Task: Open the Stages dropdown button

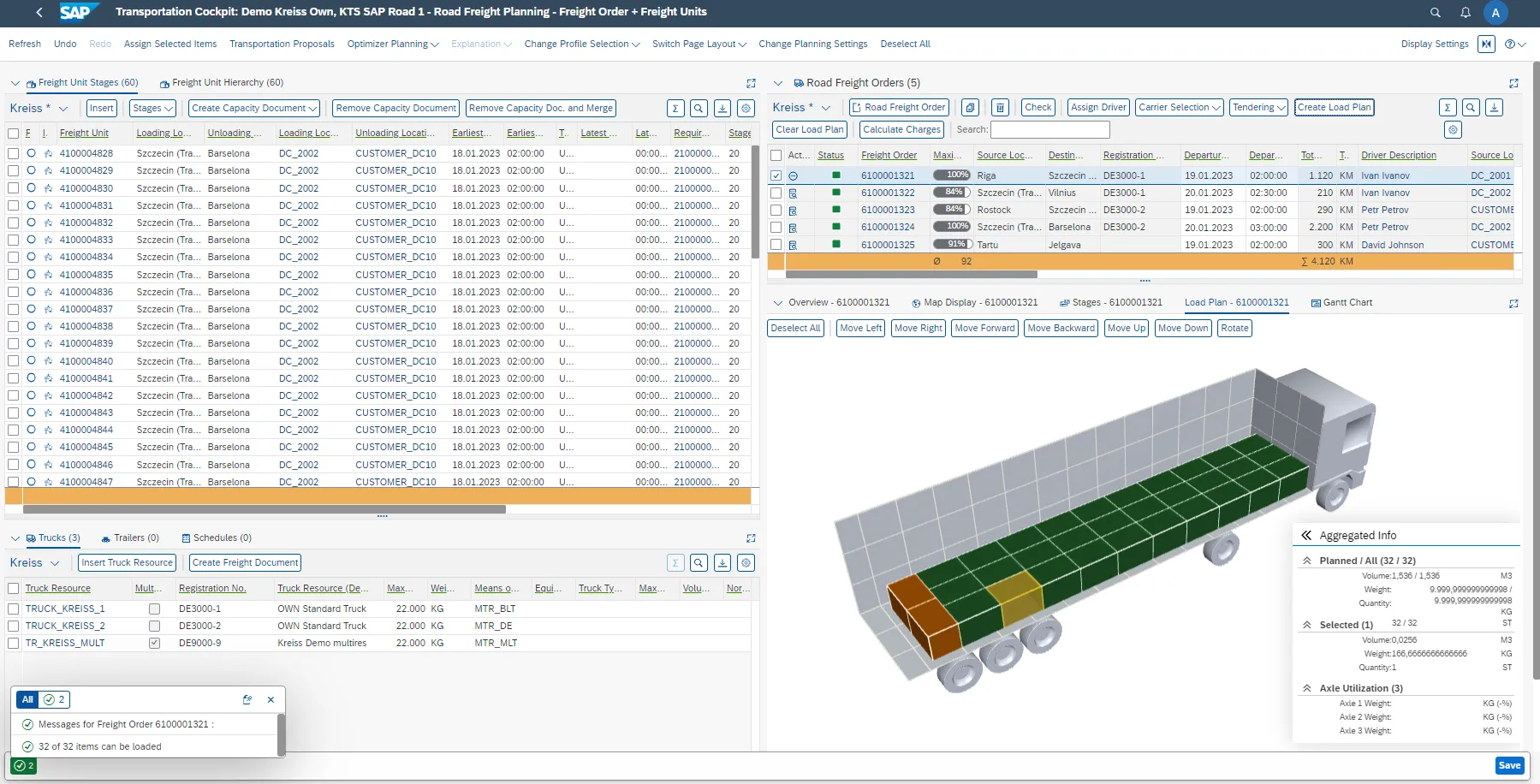Action: click(153, 109)
